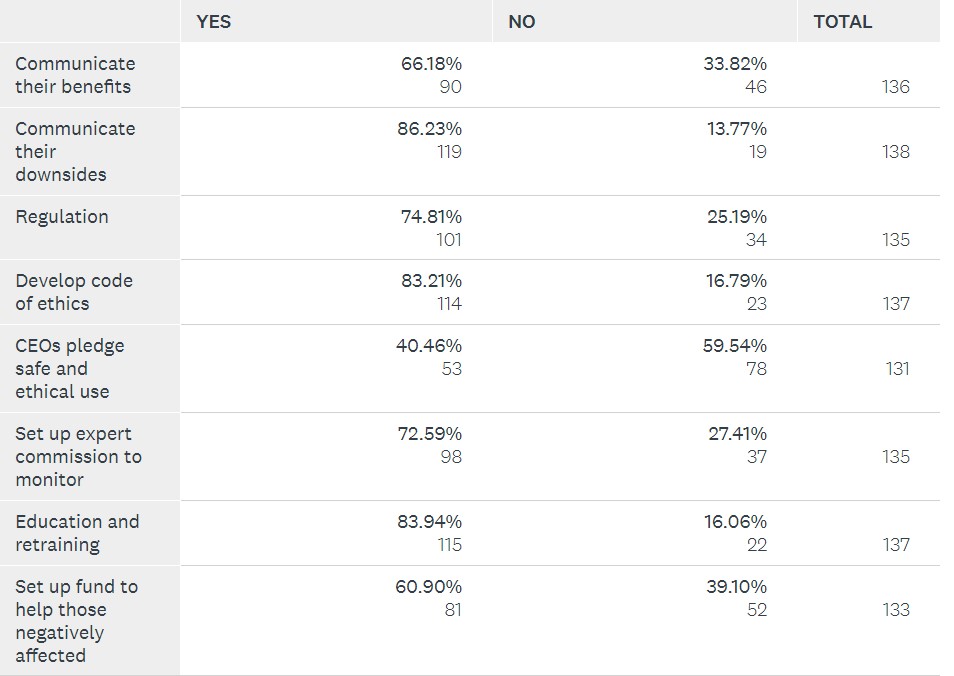Select the total 131 for CEOs pledge
The height and width of the screenshot is (676, 954).
pyautogui.click(x=897, y=369)
